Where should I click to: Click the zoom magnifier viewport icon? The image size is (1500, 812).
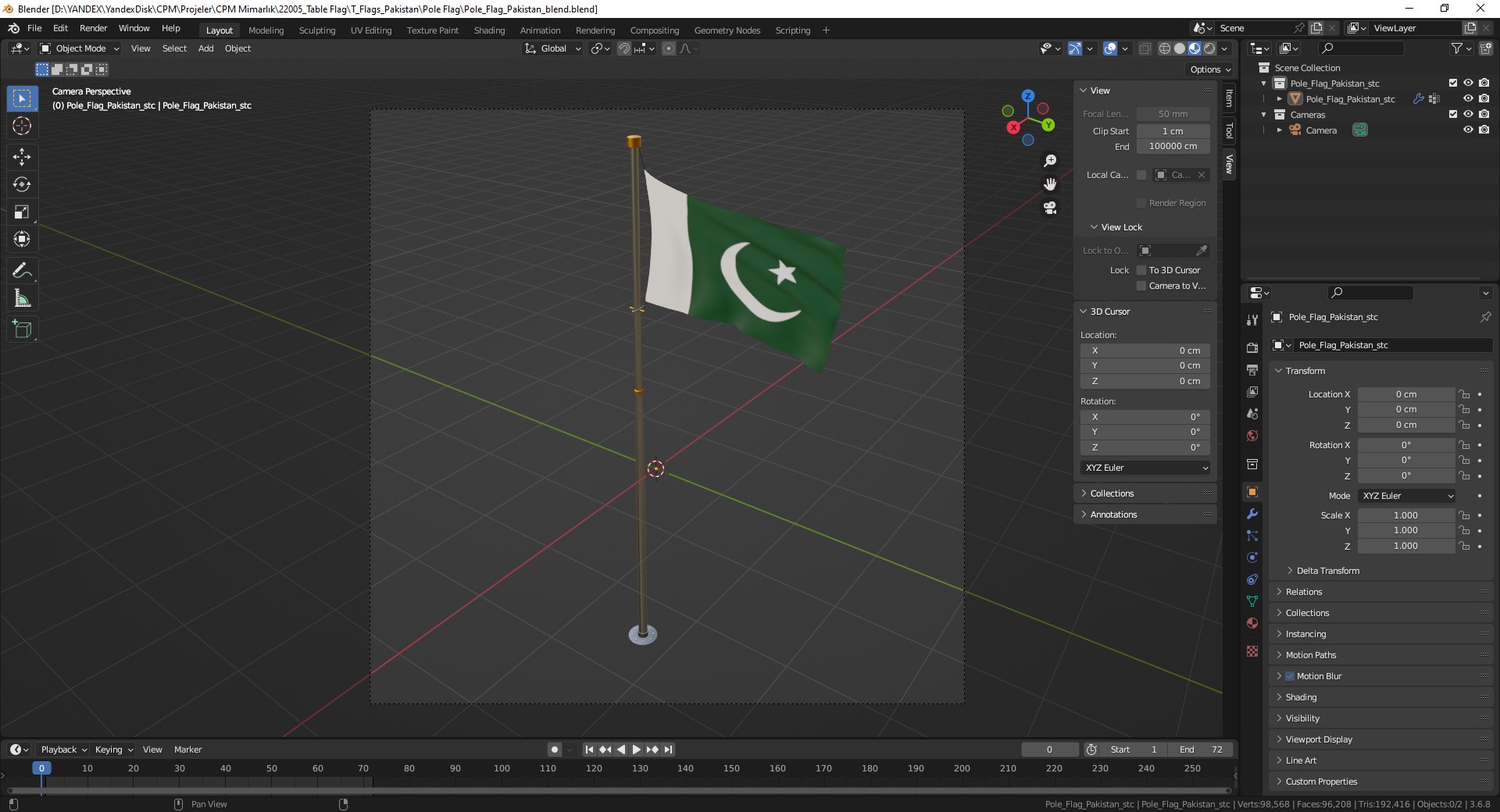pyautogui.click(x=1050, y=161)
